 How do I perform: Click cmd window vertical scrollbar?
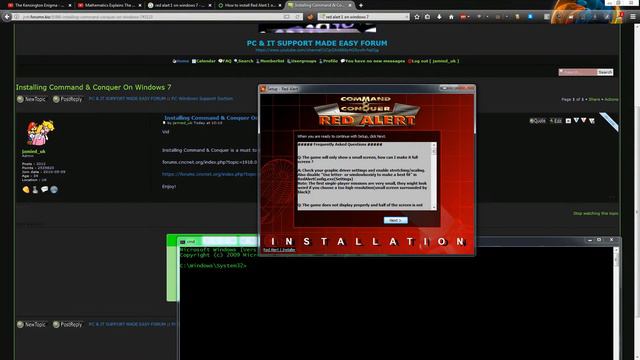[616, 303]
